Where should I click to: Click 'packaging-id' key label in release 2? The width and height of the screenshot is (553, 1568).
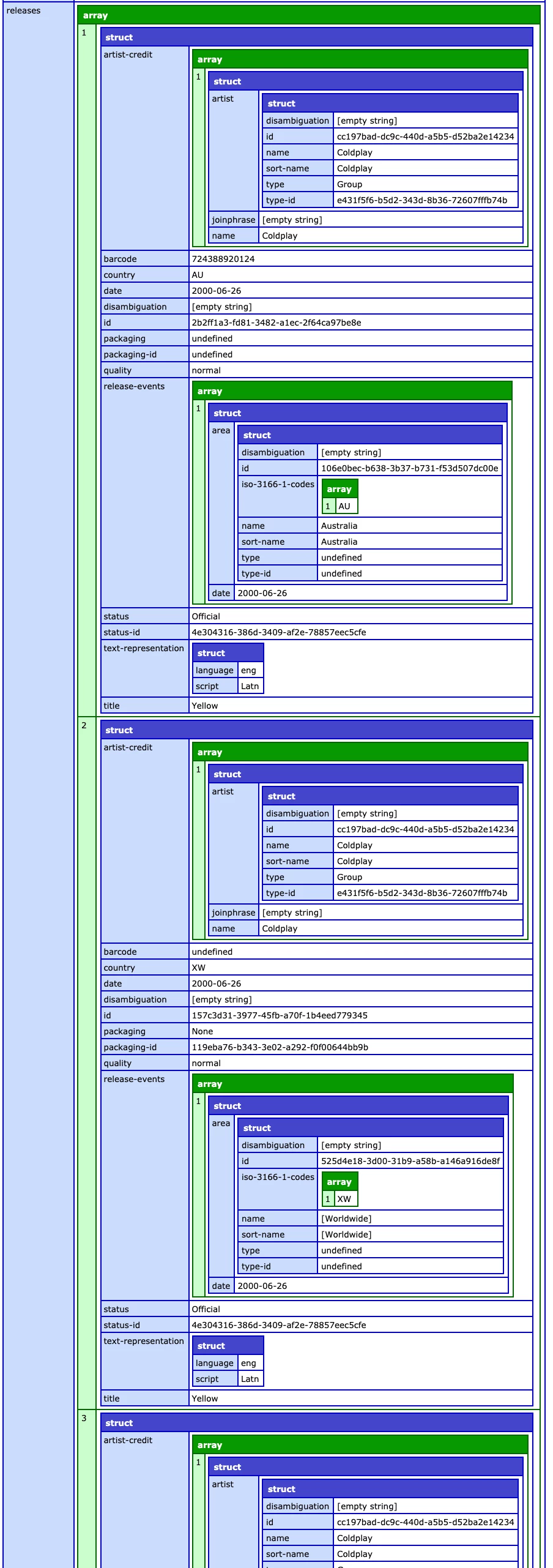tap(130, 1047)
